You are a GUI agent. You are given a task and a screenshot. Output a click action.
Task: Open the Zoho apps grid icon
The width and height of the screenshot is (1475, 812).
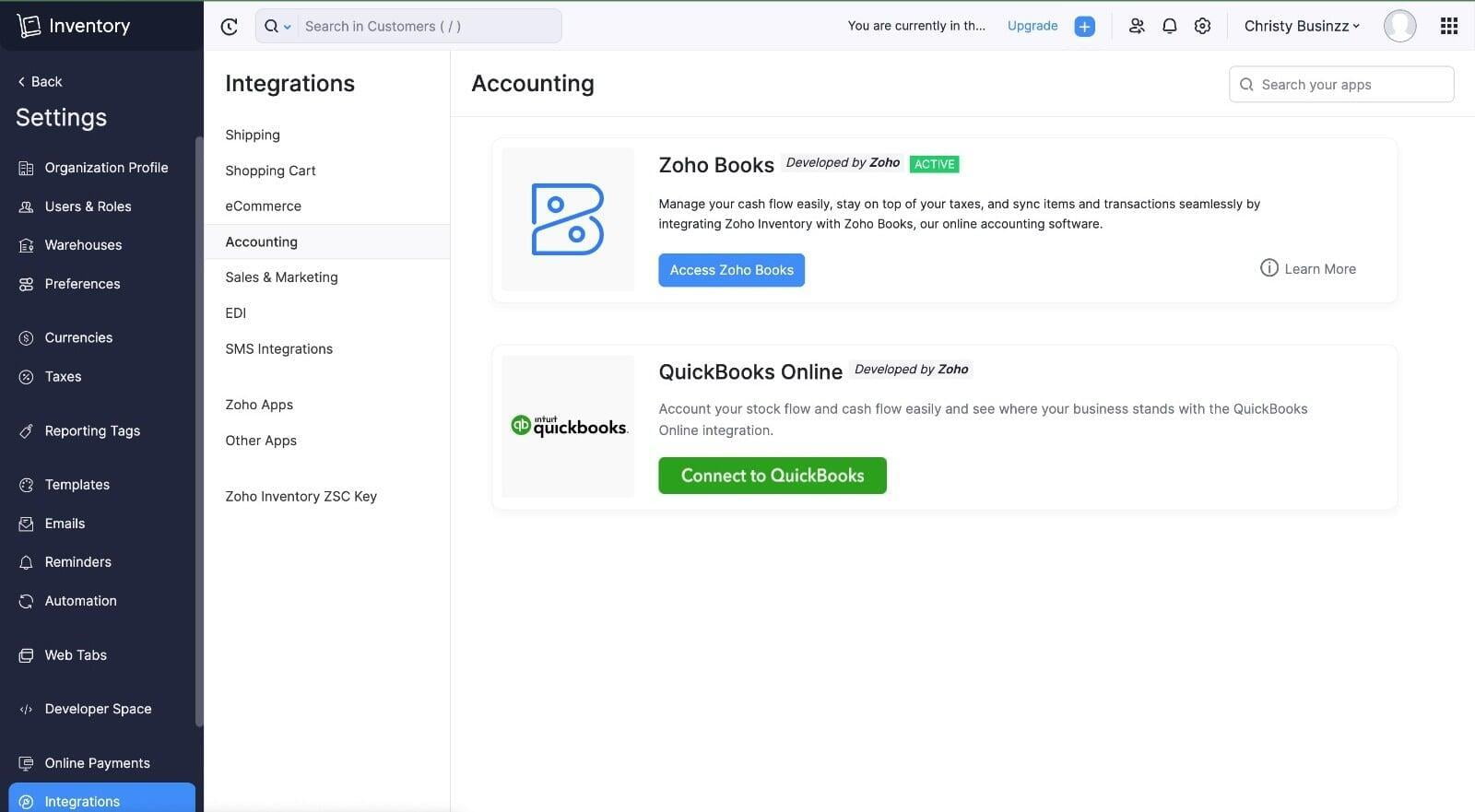(1449, 26)
